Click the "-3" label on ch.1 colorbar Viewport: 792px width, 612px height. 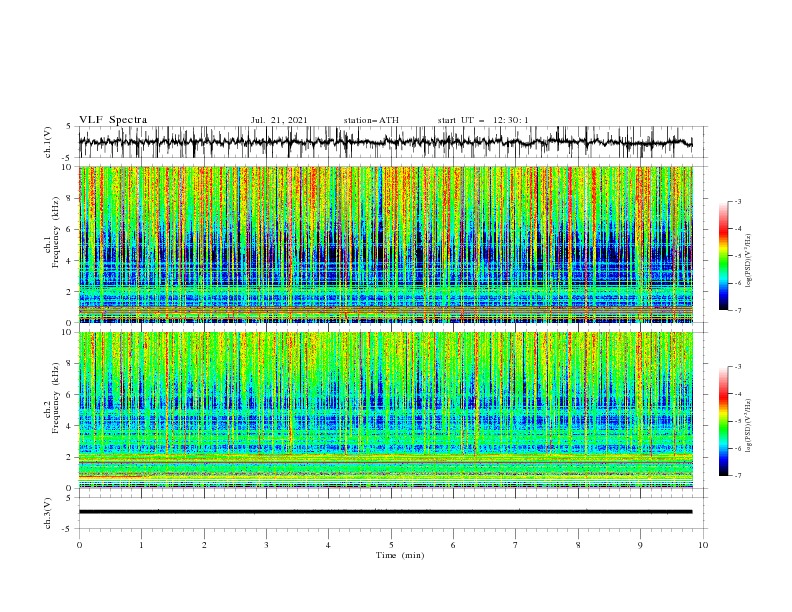[738, 201]
